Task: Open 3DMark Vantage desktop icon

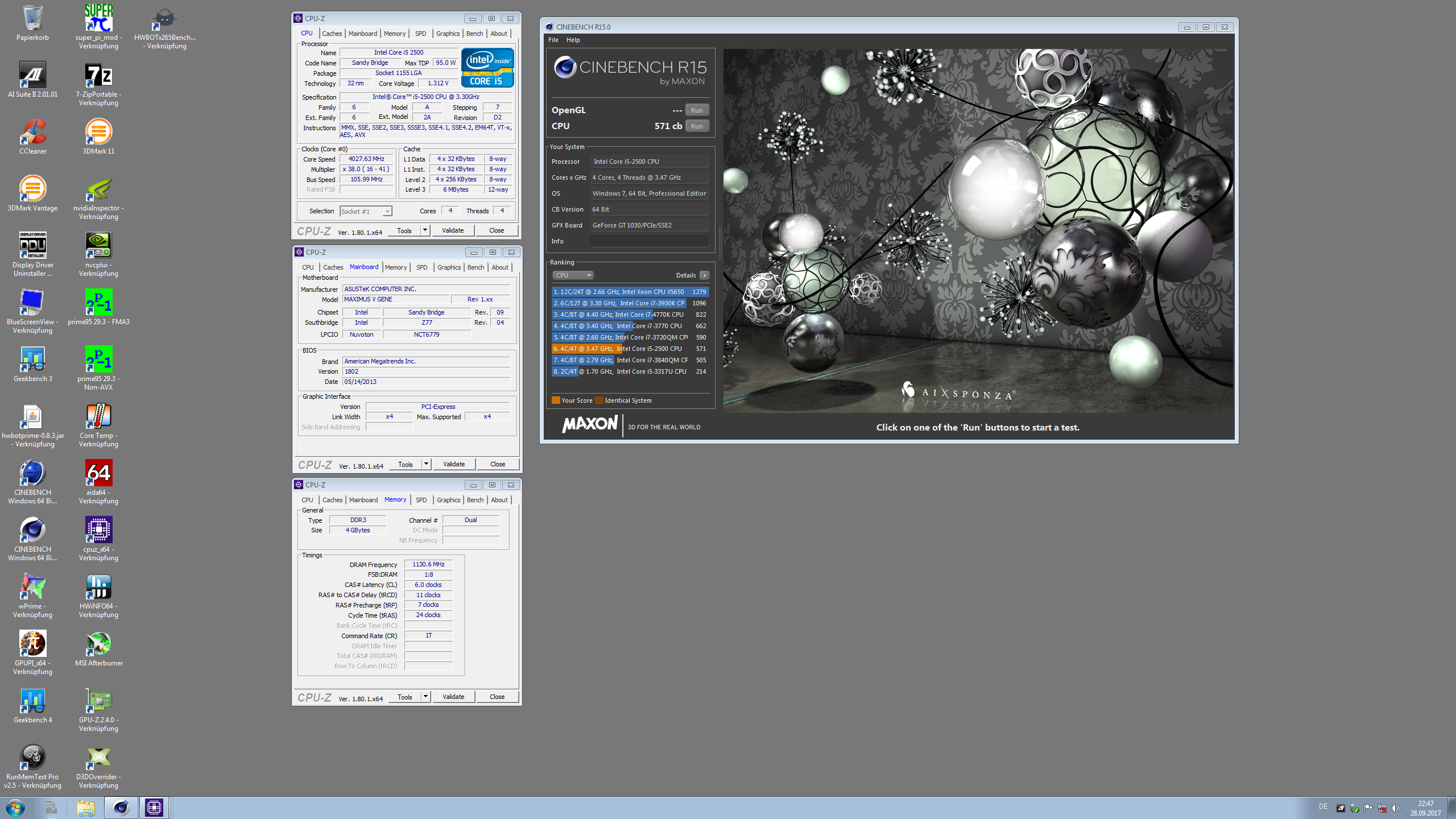Action: (32, 193)
